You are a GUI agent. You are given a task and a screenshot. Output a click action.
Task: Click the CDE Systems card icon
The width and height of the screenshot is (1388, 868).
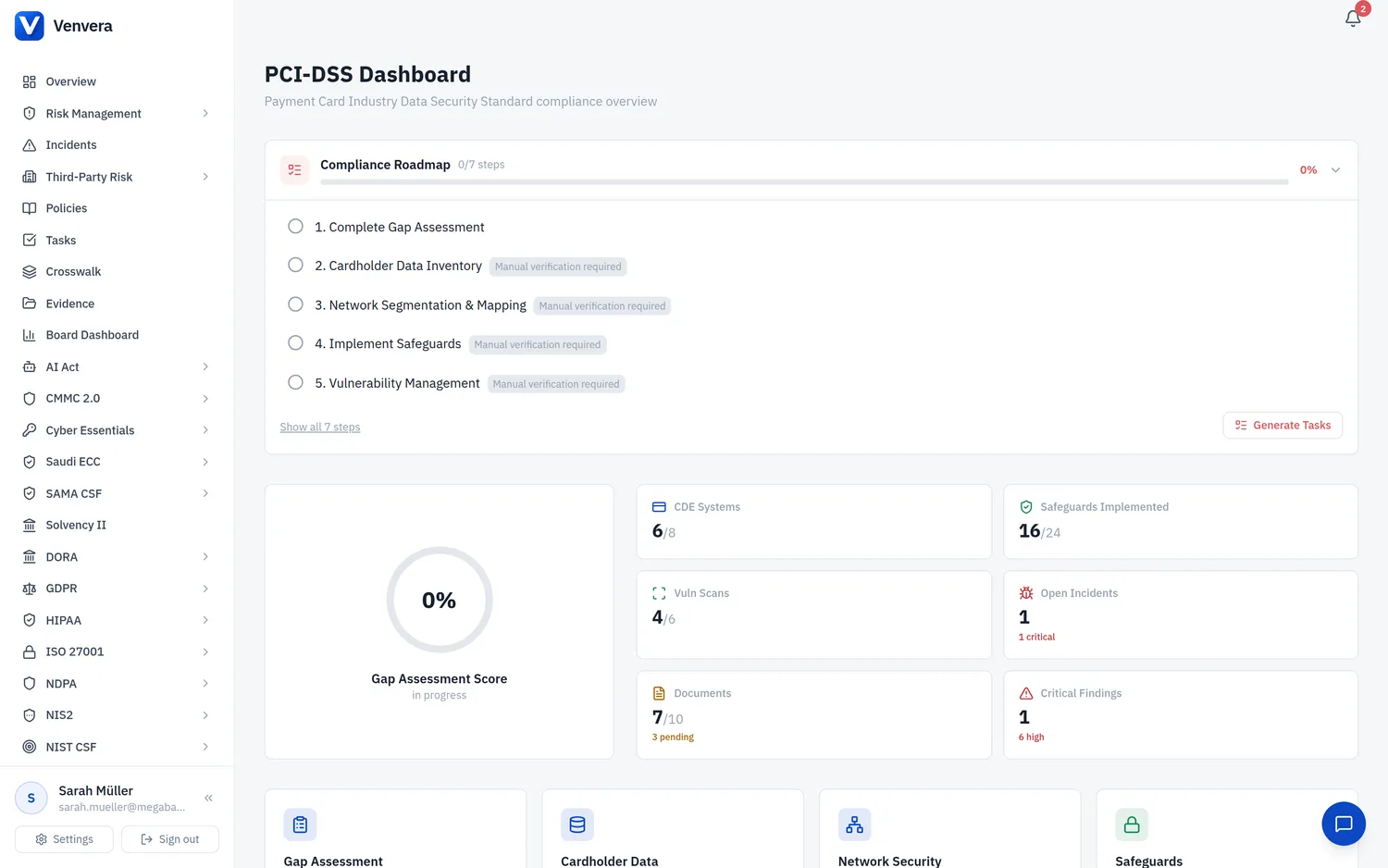(x=659, y=507)
